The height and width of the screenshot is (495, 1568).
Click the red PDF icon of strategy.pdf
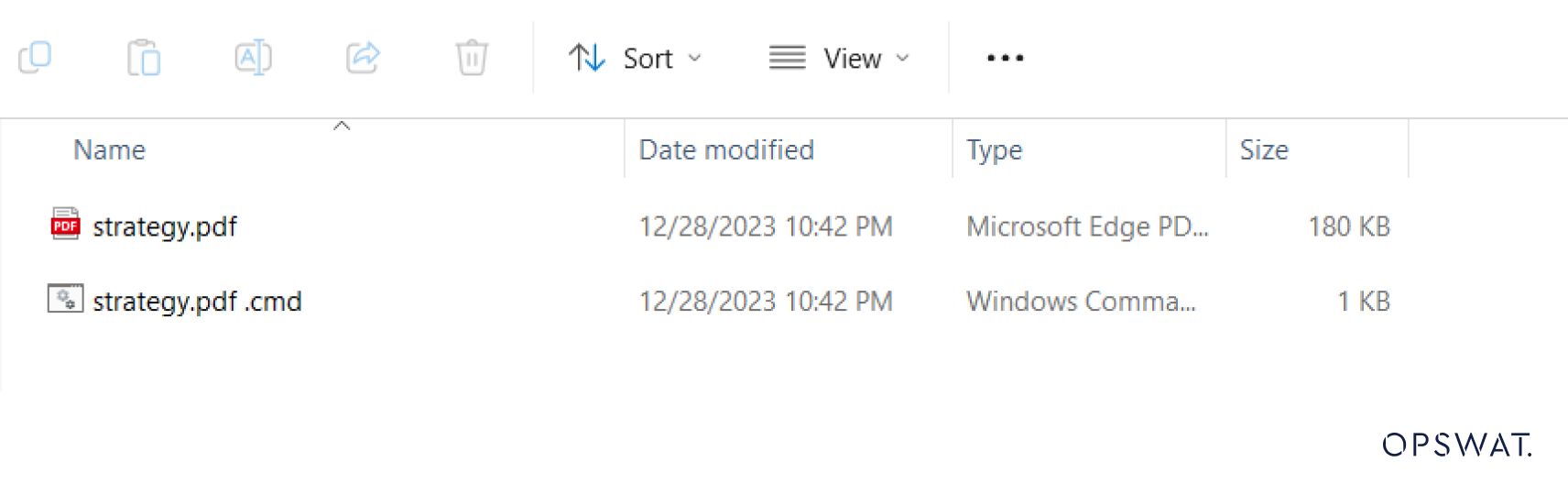[65, 225]
